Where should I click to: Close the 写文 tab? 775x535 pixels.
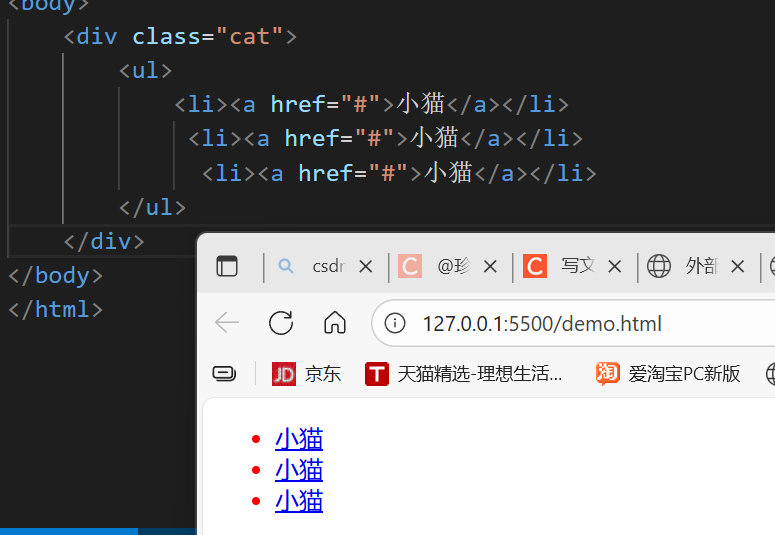(x=615, y=267)
